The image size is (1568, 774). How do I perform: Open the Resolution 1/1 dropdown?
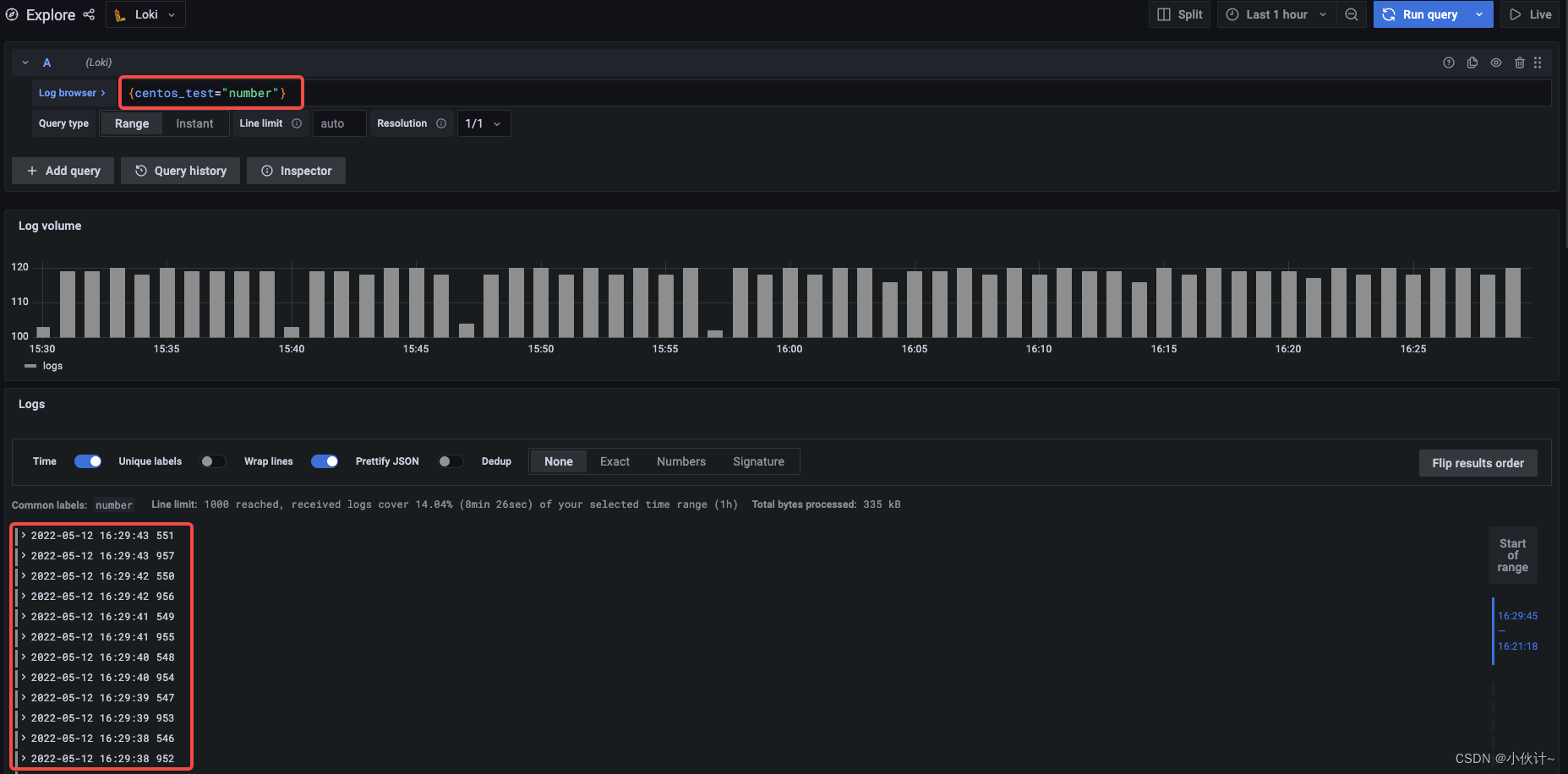(484, 123)
